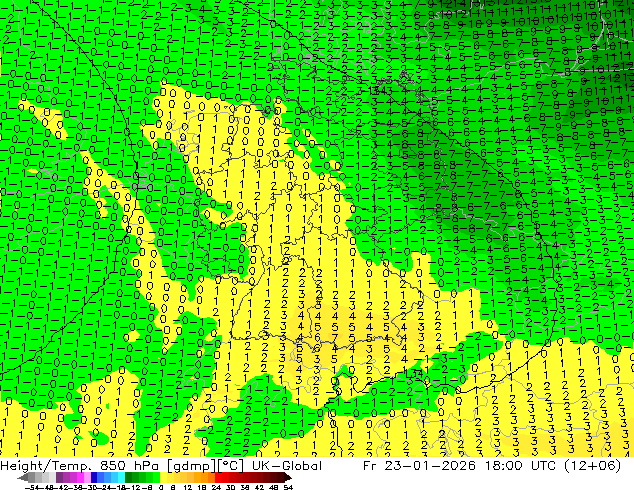Click the "UTC" timezone label
Image resolution: width=634 pixels, height=490 pixels.
click(544, 466)
